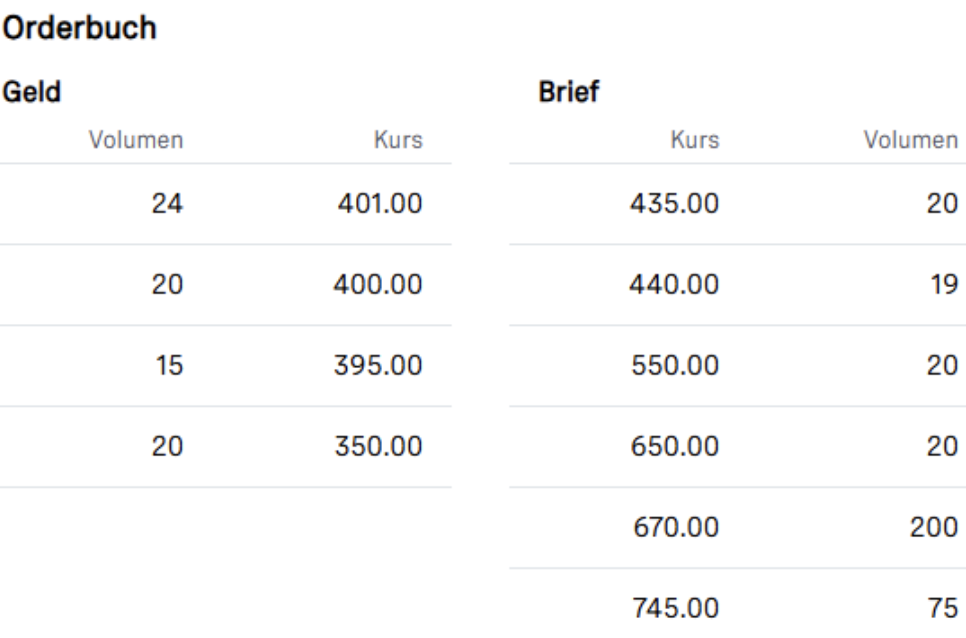
Task: Click the Geld Volumen column header
Action: coord(136,140)
